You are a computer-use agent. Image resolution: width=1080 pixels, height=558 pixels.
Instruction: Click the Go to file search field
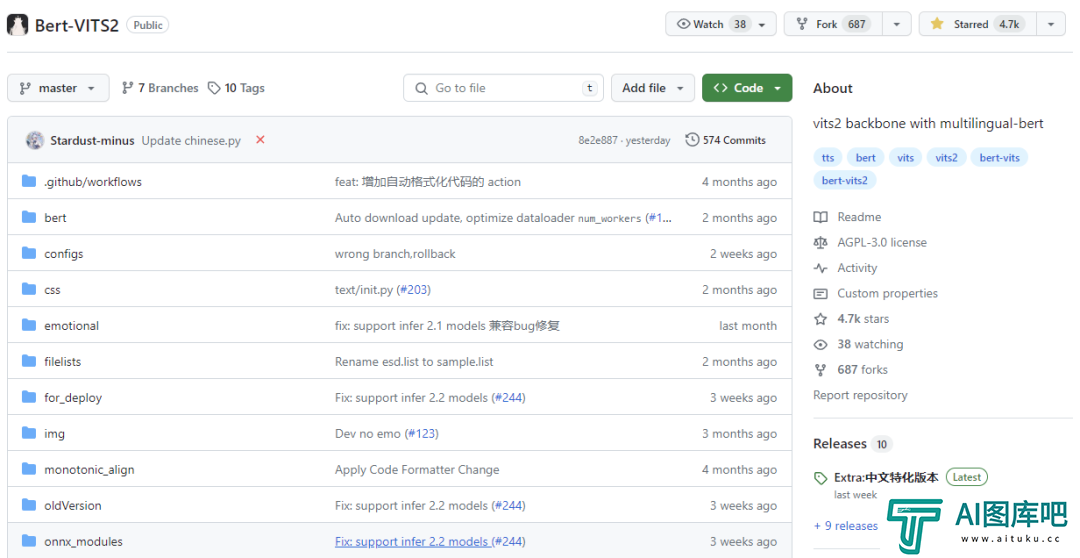(503, 88)
